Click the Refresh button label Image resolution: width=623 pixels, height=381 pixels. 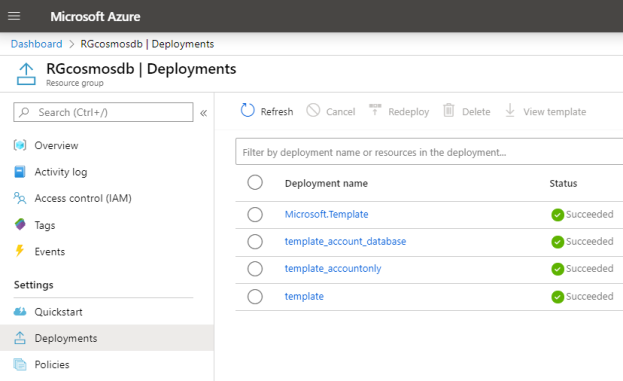[277, 112]
